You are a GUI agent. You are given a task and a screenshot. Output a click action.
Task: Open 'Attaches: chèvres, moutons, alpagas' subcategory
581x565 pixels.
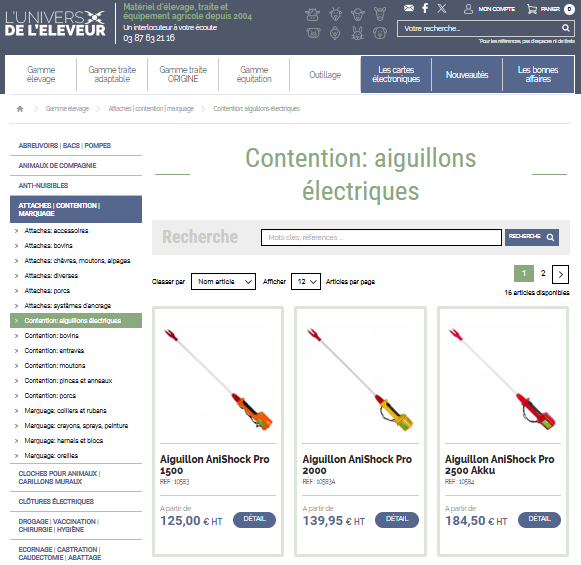coord(77,261)
